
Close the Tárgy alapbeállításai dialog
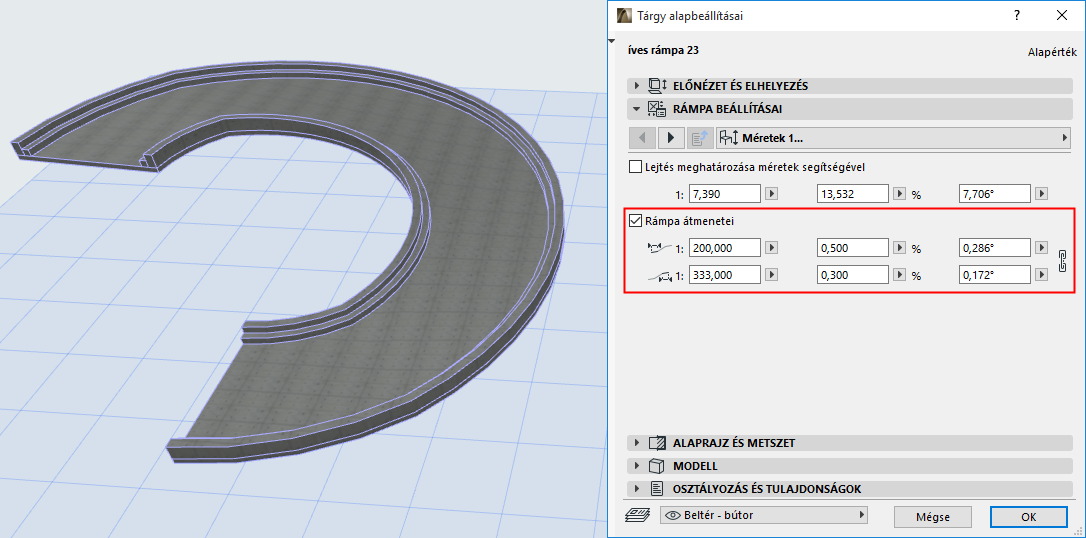[x=1061, y=15]
